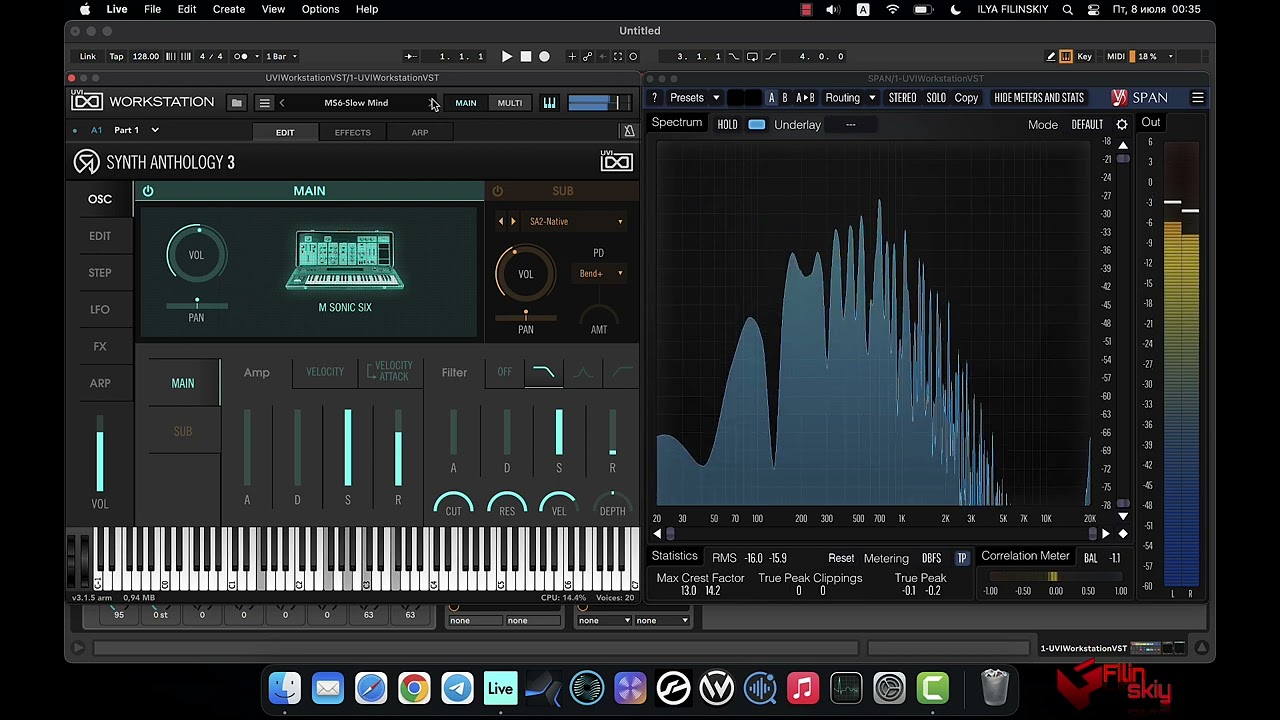Screen dimensions: 1280x720
Task: Click the metronome icon in UVI Workstation
Action: point(629,132)
